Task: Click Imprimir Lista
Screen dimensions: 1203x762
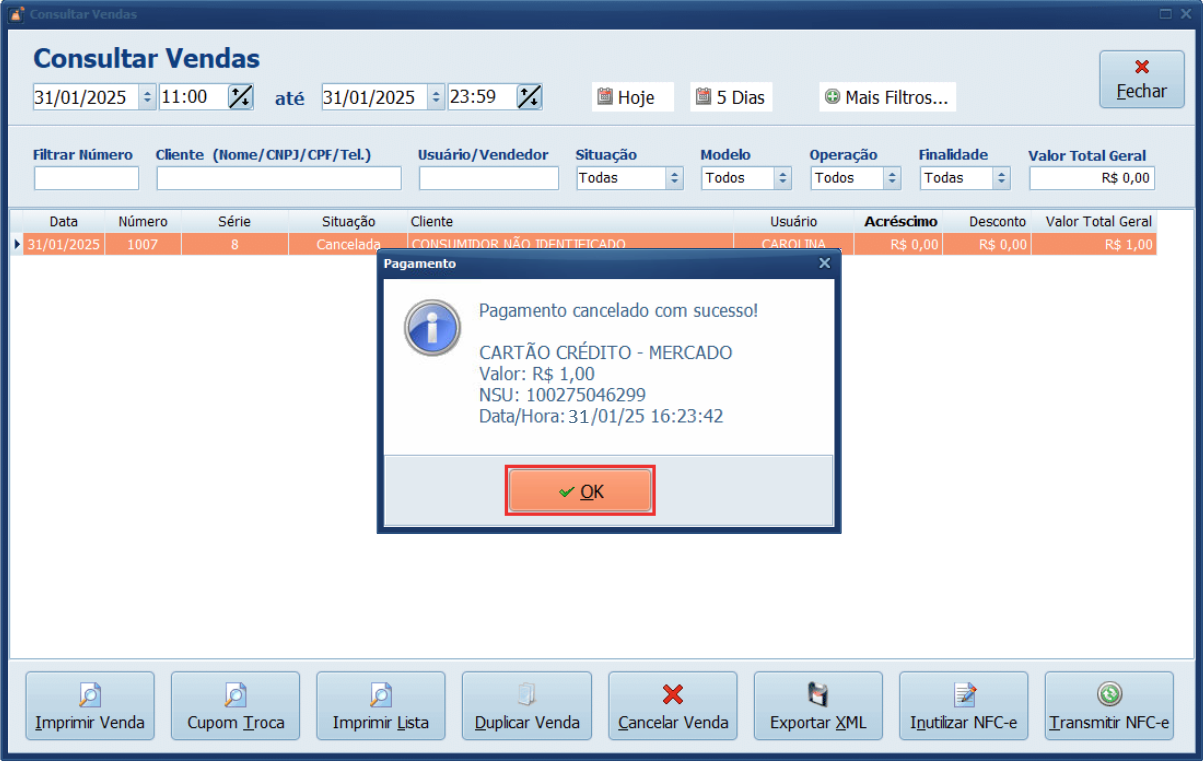Action: (380, 706)
